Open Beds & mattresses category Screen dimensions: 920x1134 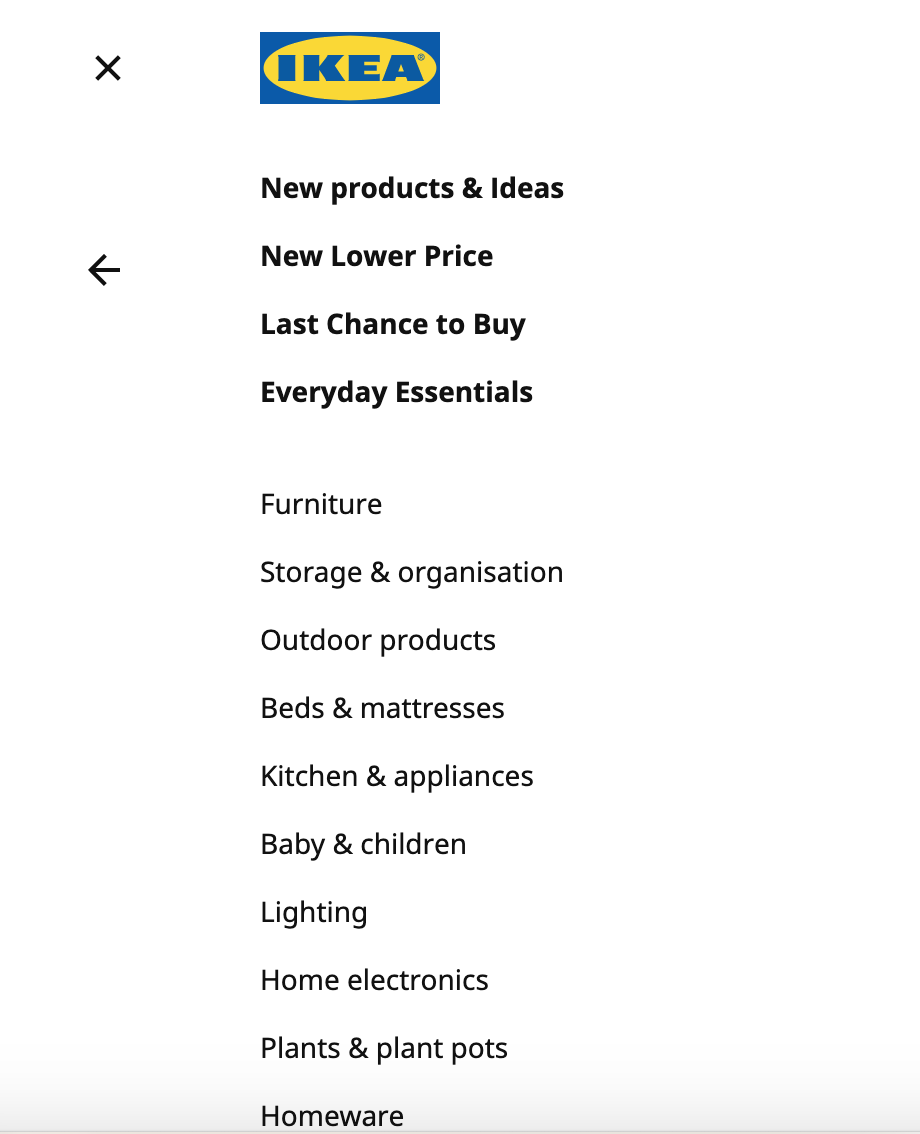click(382, 708)
